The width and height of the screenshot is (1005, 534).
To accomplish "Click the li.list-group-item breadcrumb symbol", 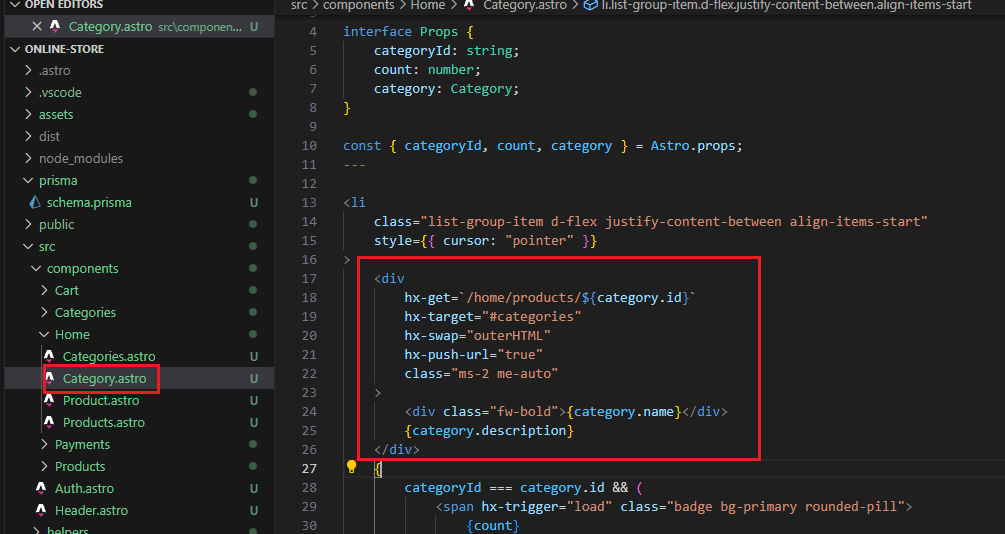I will 786,5.
